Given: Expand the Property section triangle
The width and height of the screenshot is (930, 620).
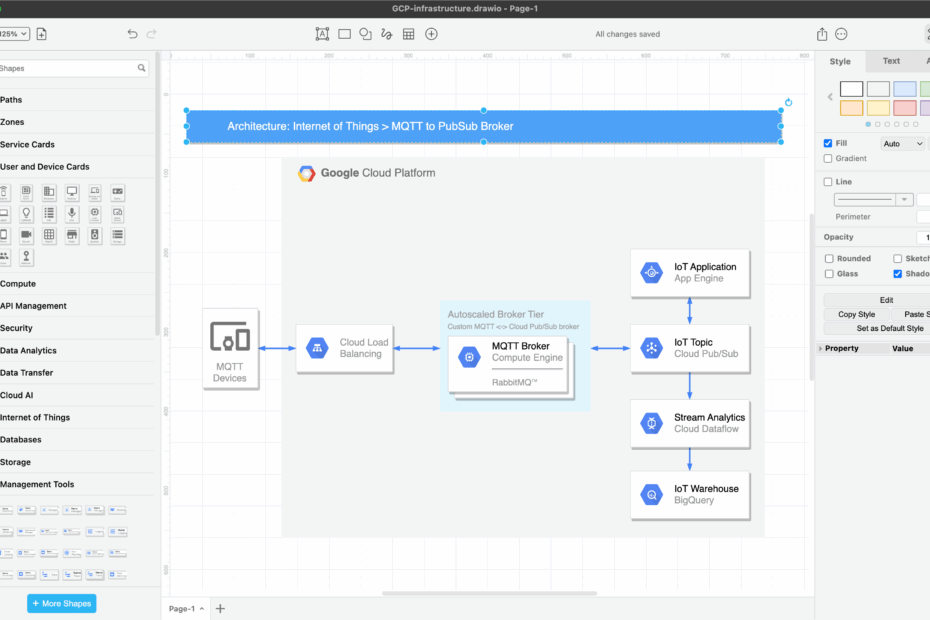Looking at the screenshot, I should pos(820,348).
